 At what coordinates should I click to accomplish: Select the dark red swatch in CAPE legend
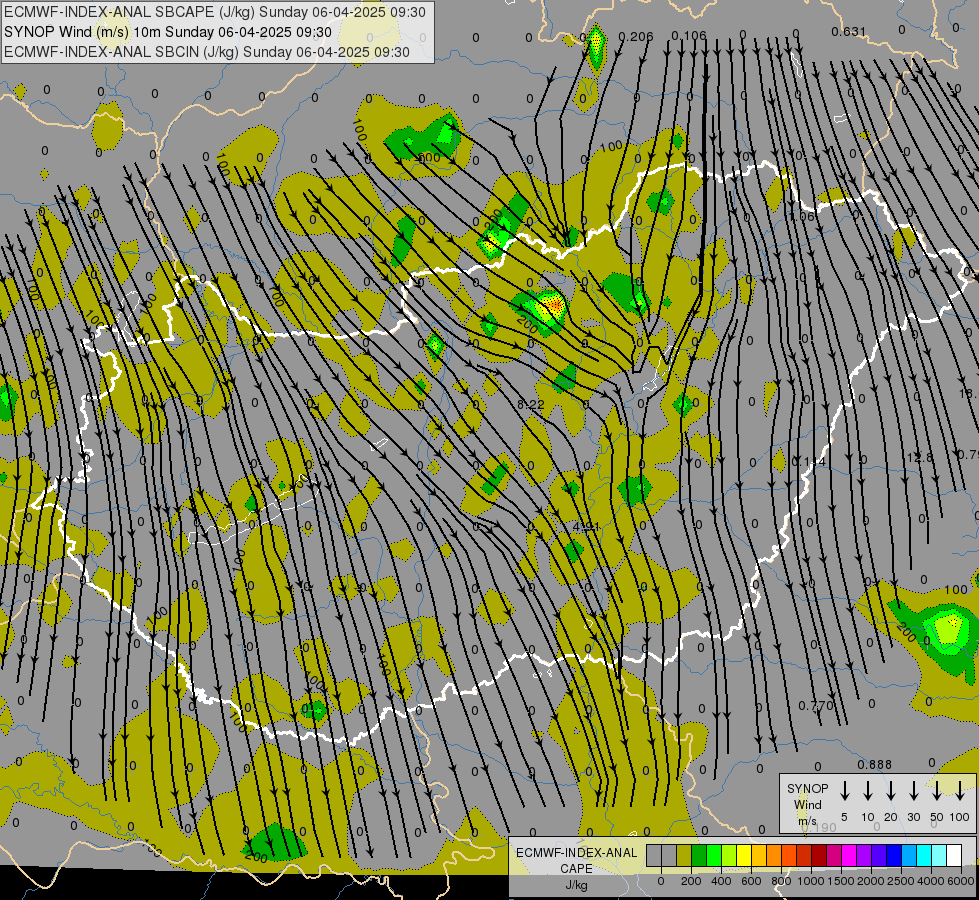coord(819,856)
